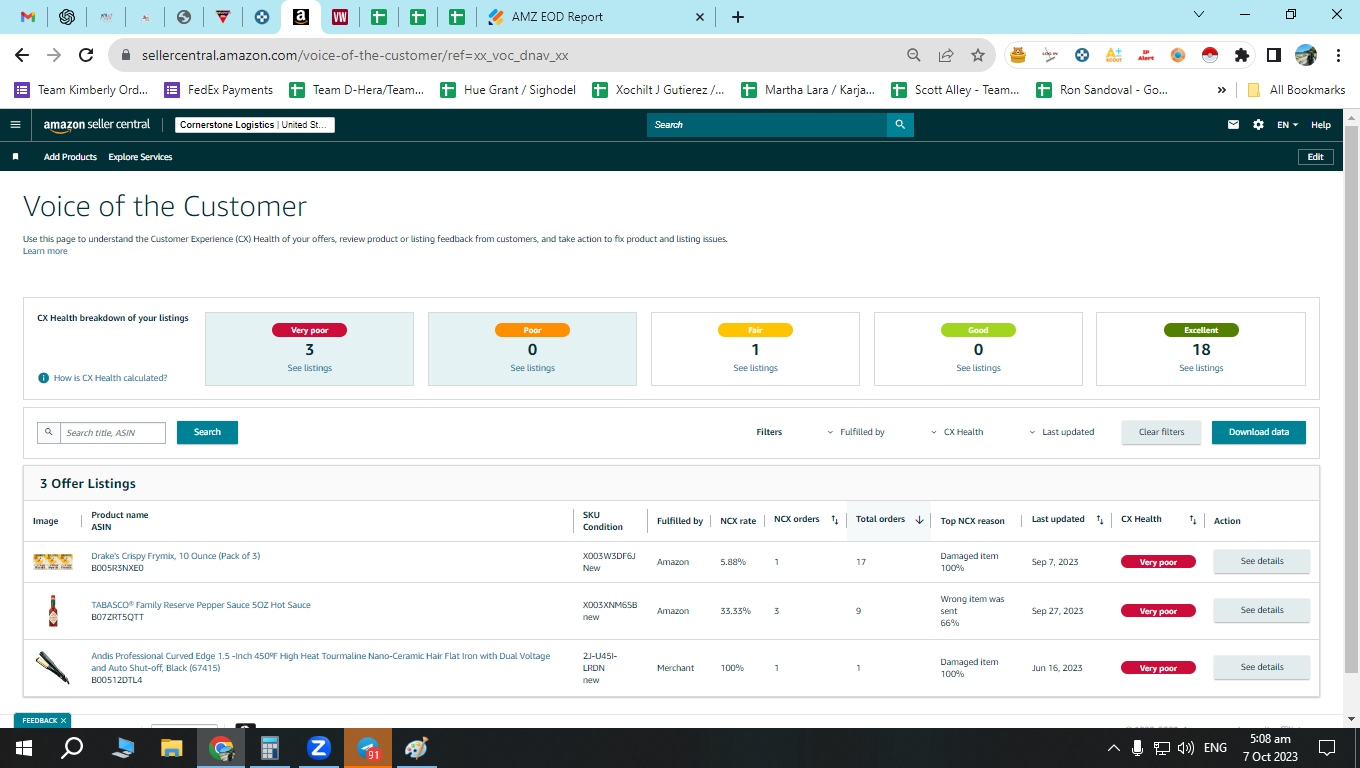
Task: Open the Paint app on taskbar
Action: tap(416, 748)
